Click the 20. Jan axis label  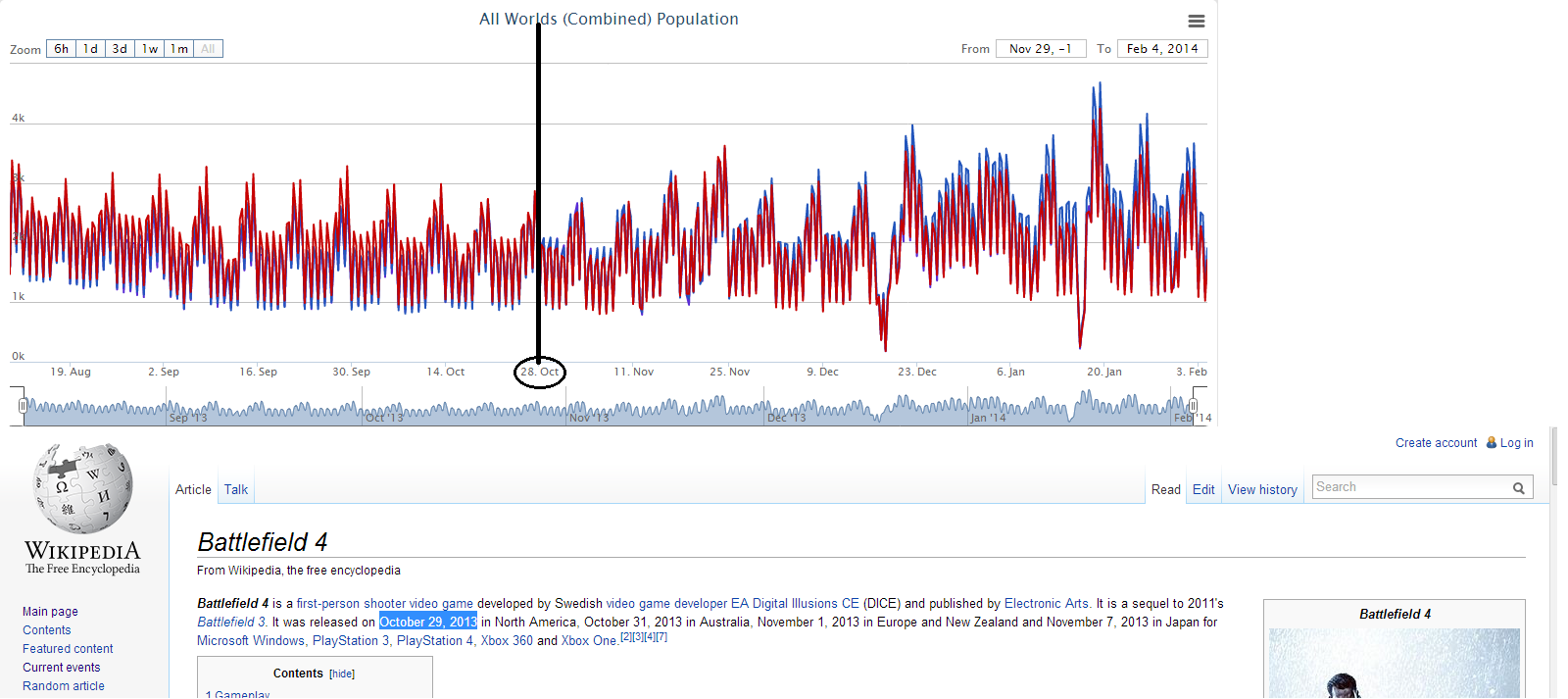pyautogui.click(x=1104, y=372)
